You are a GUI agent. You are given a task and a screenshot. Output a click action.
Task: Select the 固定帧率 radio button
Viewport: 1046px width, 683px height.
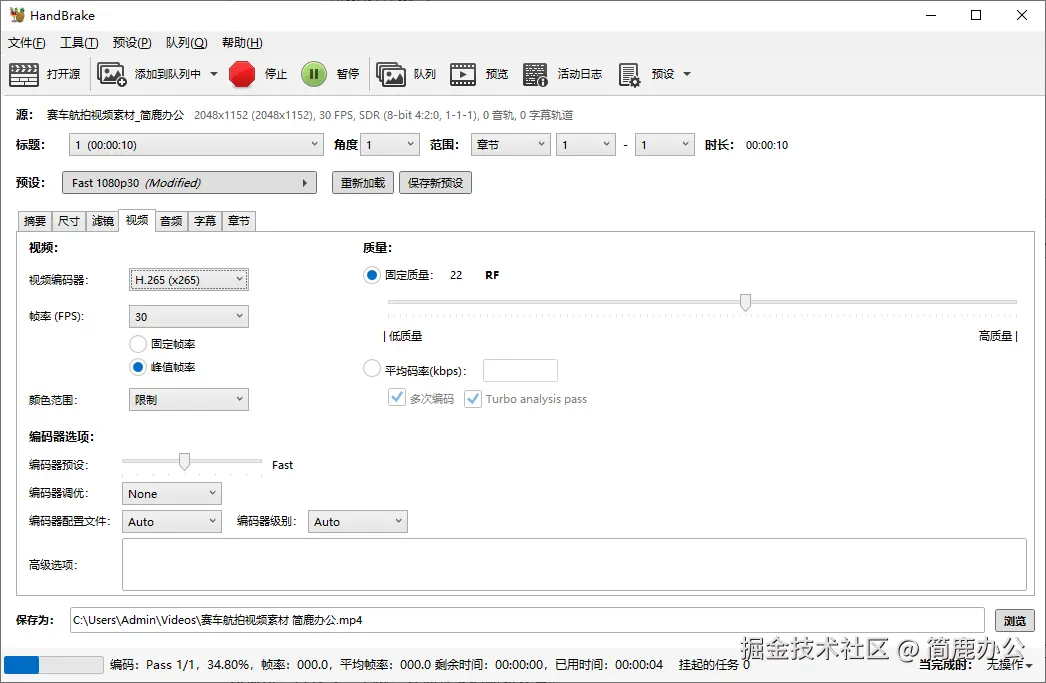[138, 344]
